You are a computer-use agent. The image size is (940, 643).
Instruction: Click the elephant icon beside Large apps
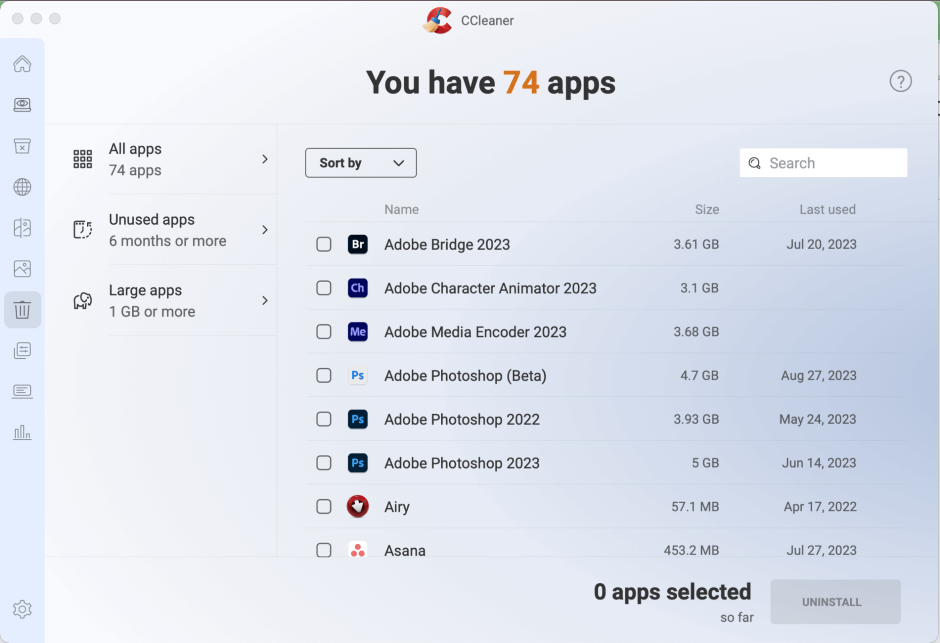83,300
